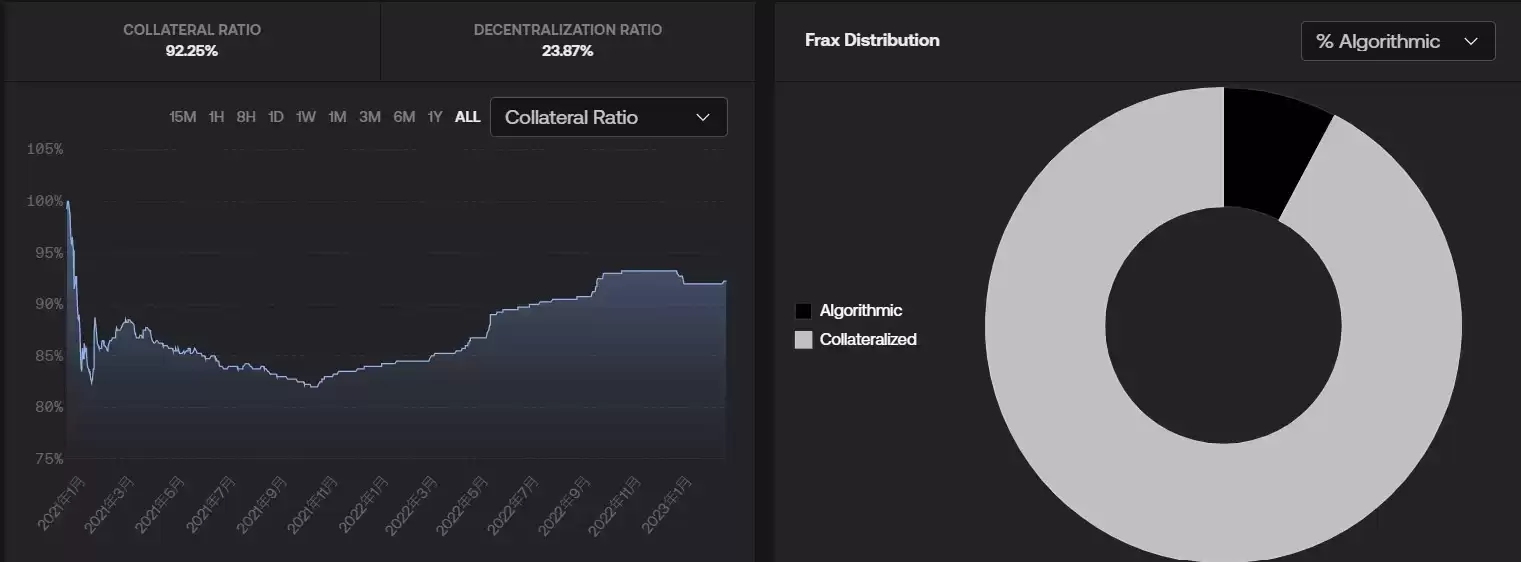Select the 1H time range
The image size is (1521, 562).
pyautogui.click(x=216, y=117)
